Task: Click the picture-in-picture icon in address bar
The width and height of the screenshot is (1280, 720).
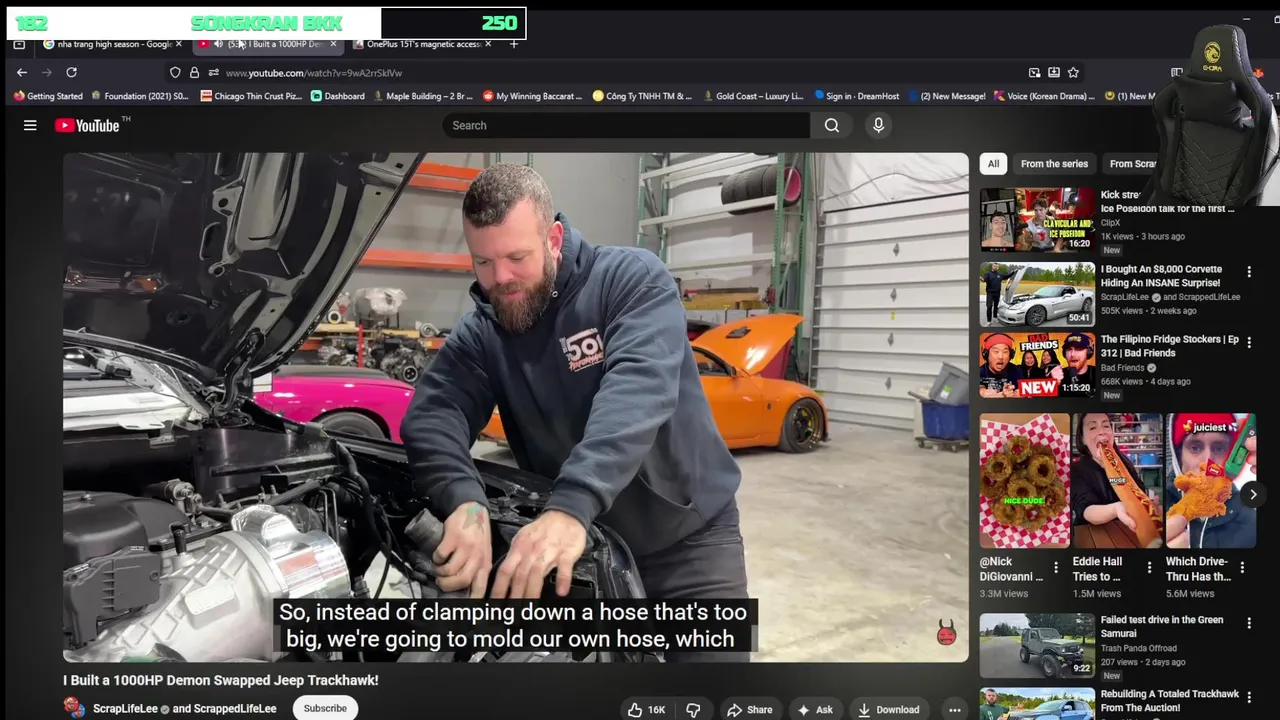Action: click(1034, 72)
